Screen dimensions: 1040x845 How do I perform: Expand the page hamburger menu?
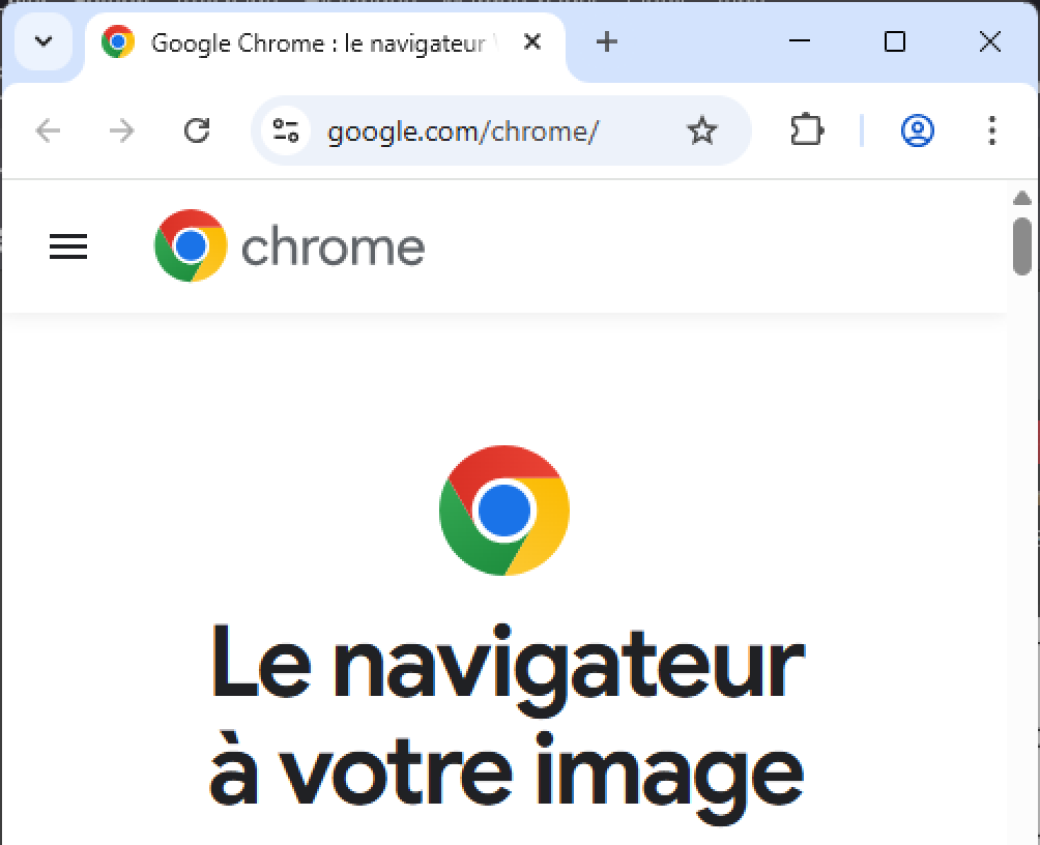click(68, 246)
